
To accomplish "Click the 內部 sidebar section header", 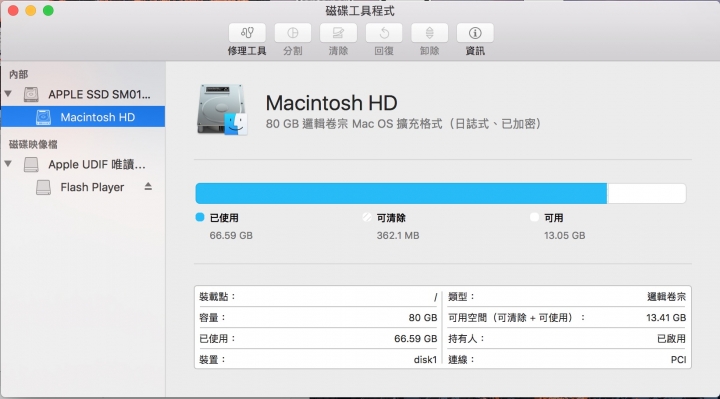I will [19, 74].
